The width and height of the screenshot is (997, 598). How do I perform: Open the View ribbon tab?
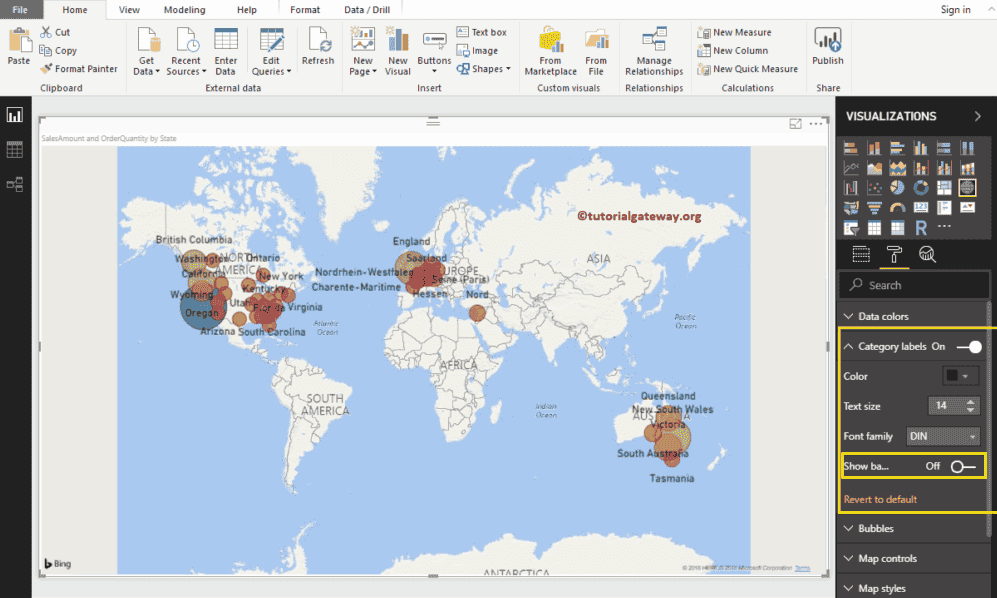coord(130,10)
